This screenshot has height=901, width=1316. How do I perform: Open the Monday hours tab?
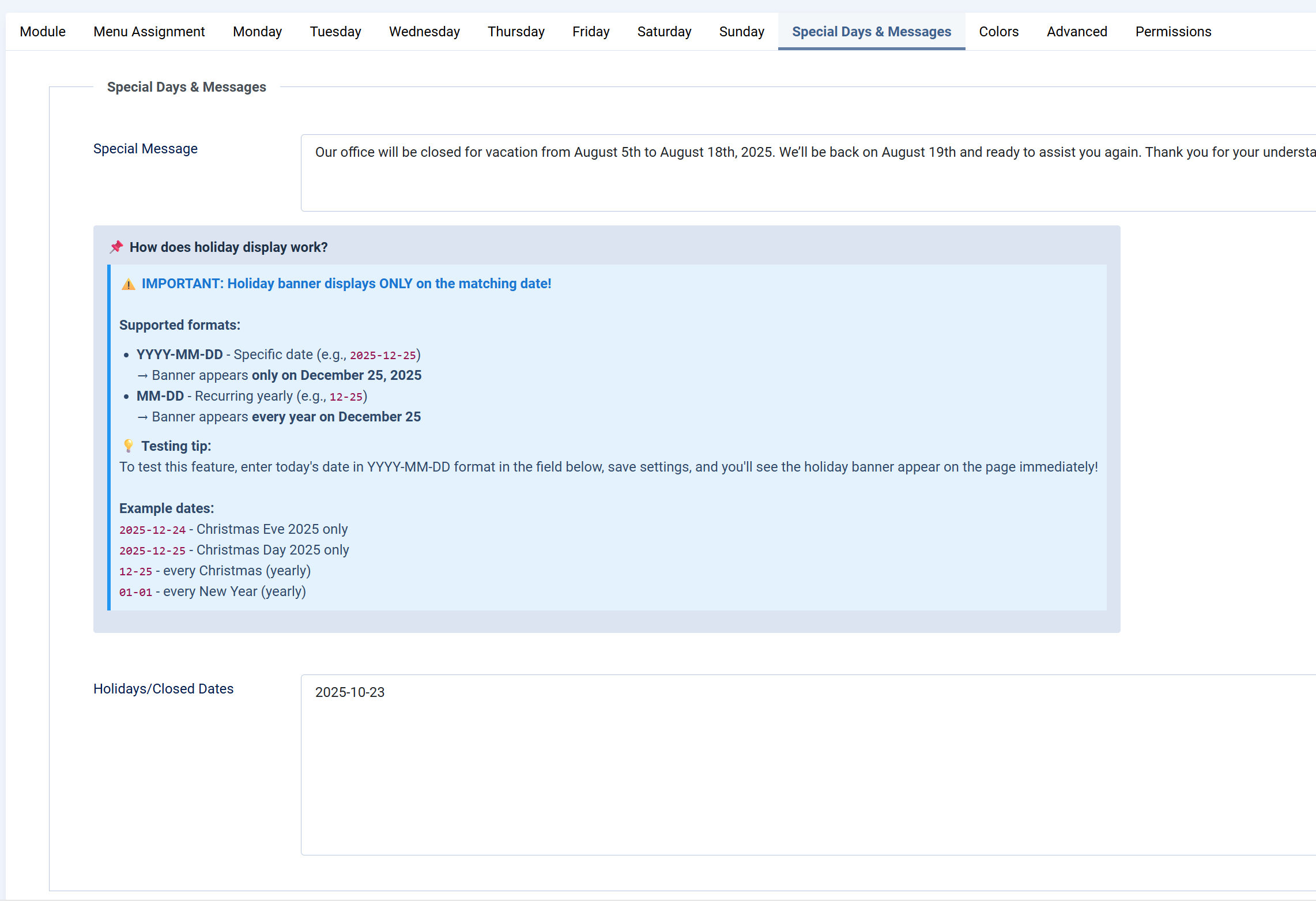click(x=257, y=32)
